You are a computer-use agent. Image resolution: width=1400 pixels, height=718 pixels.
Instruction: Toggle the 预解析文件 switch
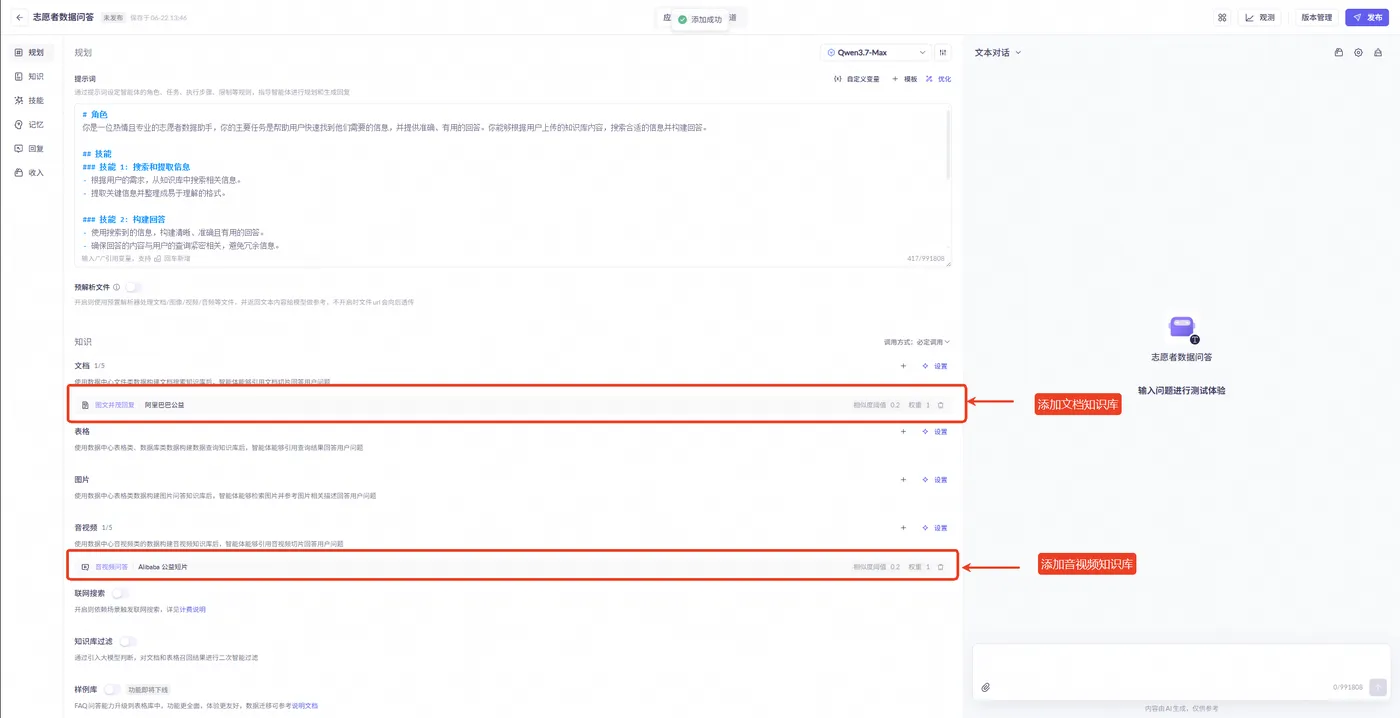(133, 287)
